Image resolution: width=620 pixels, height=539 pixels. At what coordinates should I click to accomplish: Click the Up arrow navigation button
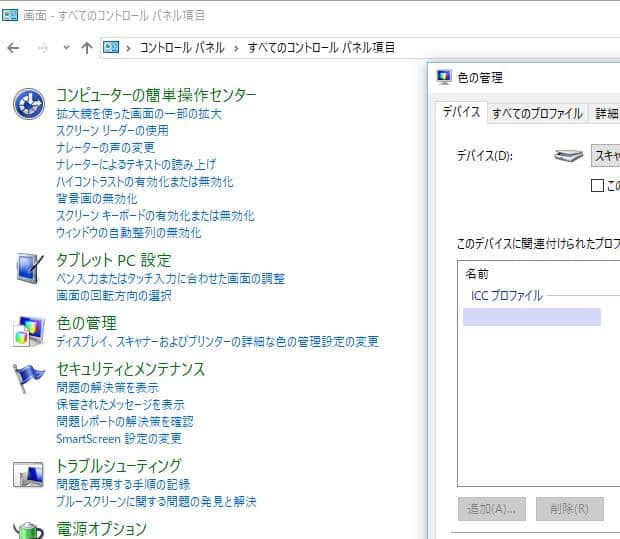[x=87, y=48]
